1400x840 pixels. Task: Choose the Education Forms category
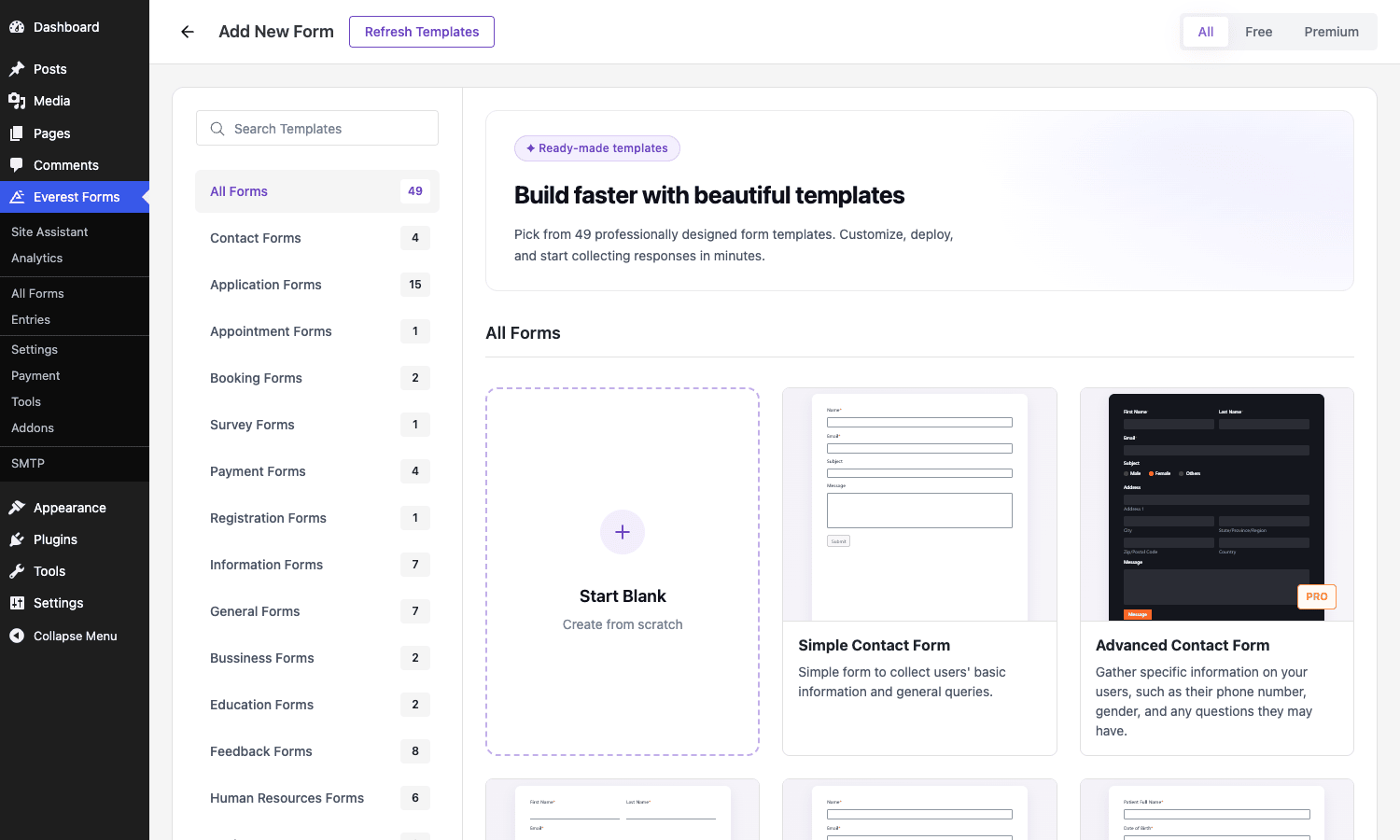(317, 705)
